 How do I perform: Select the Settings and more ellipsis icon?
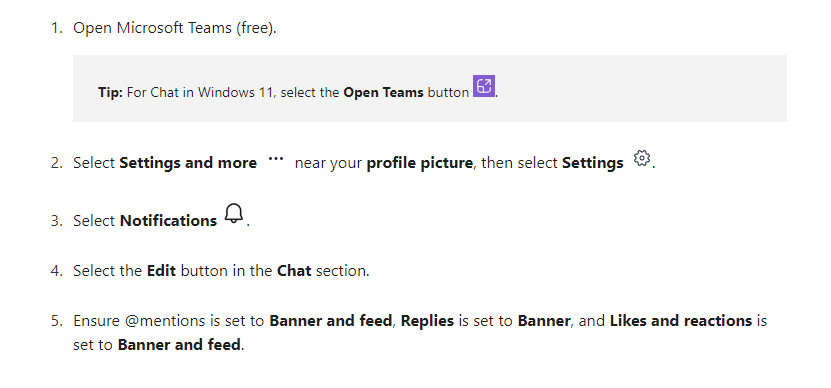(x=276, y=158)
